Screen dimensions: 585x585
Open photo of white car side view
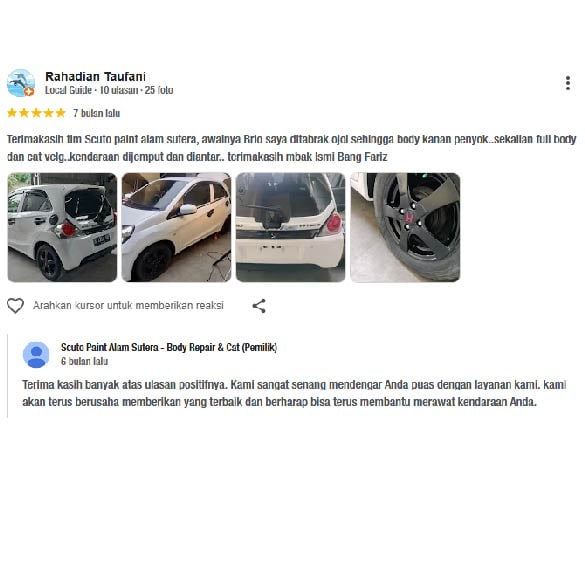point(176,227)
